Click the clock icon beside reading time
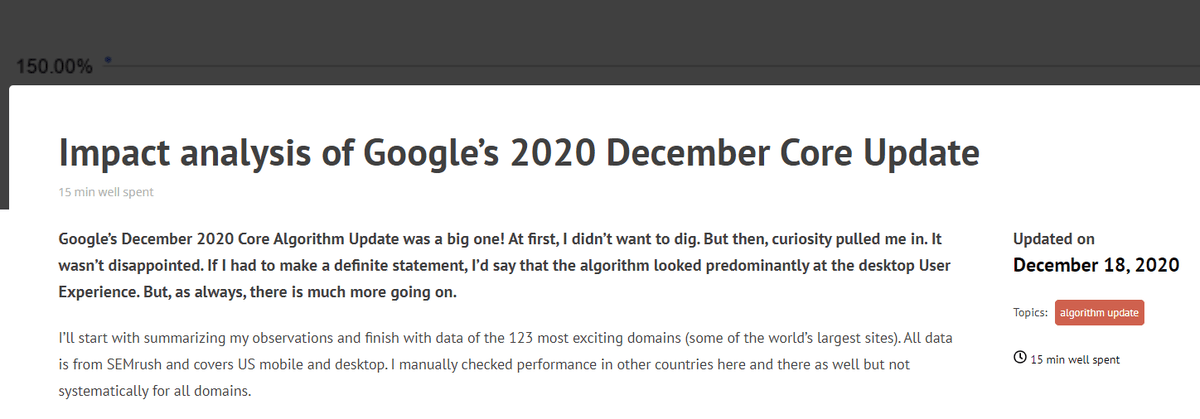Screen dimensions: 1200x419 click(1020, 357)
